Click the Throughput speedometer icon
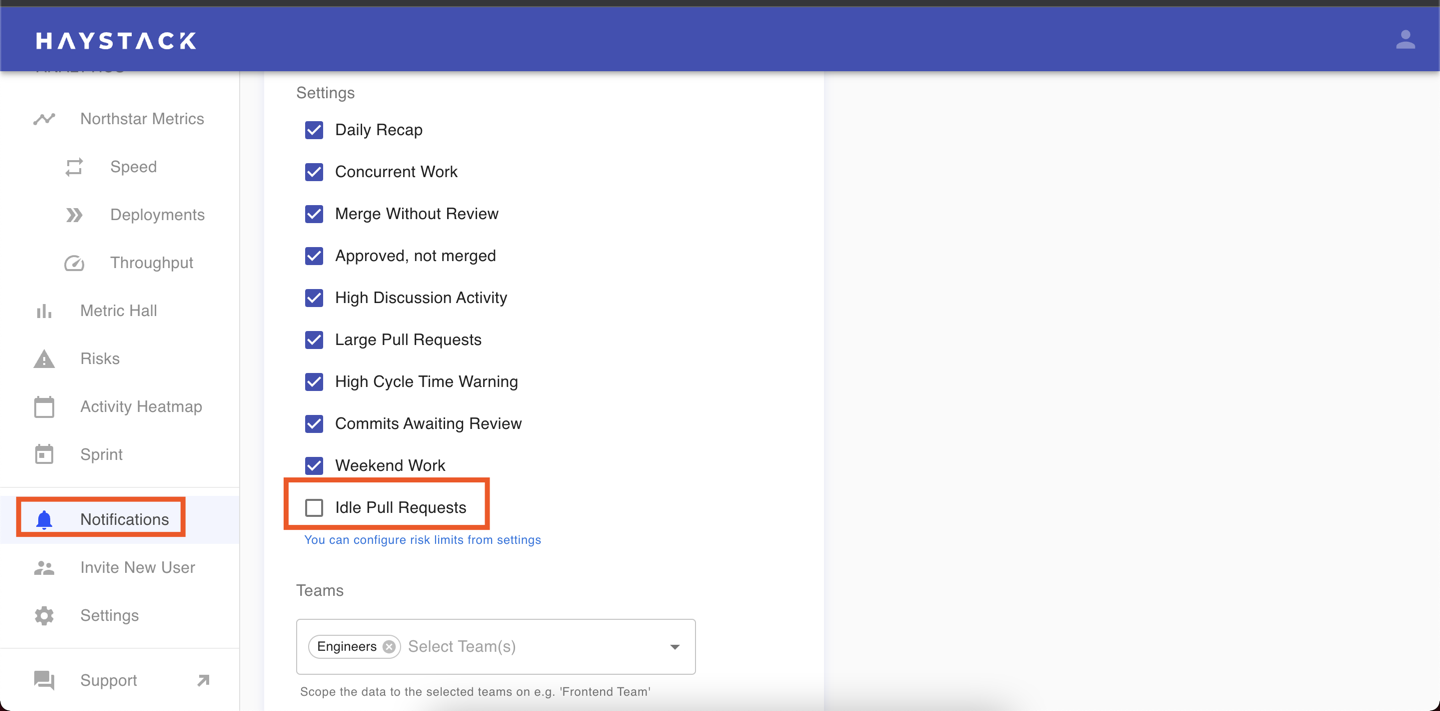Screen dimensions: 1440x711 click(x=74, y=263)
